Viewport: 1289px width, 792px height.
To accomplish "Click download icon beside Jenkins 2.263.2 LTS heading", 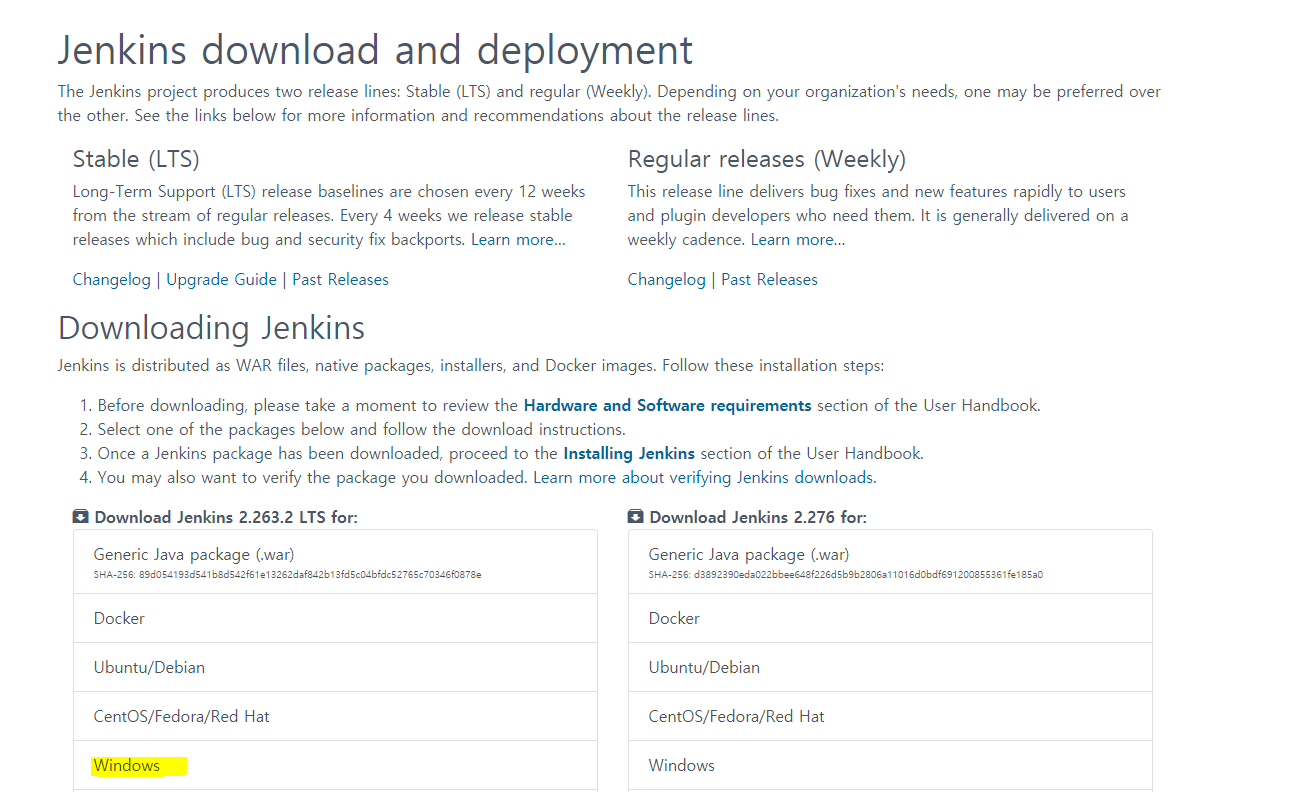I will [x=80, y=517].
